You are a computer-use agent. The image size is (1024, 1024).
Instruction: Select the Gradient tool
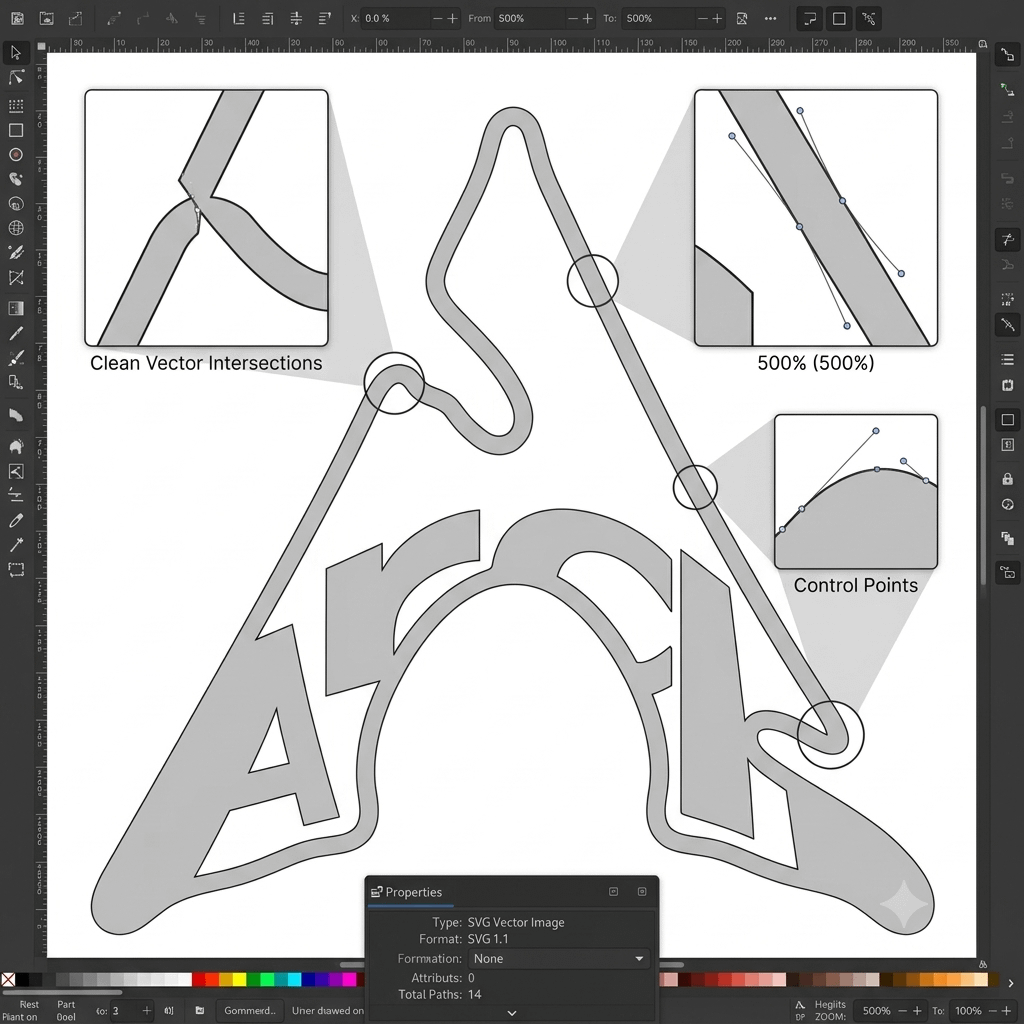click(16, 308)
